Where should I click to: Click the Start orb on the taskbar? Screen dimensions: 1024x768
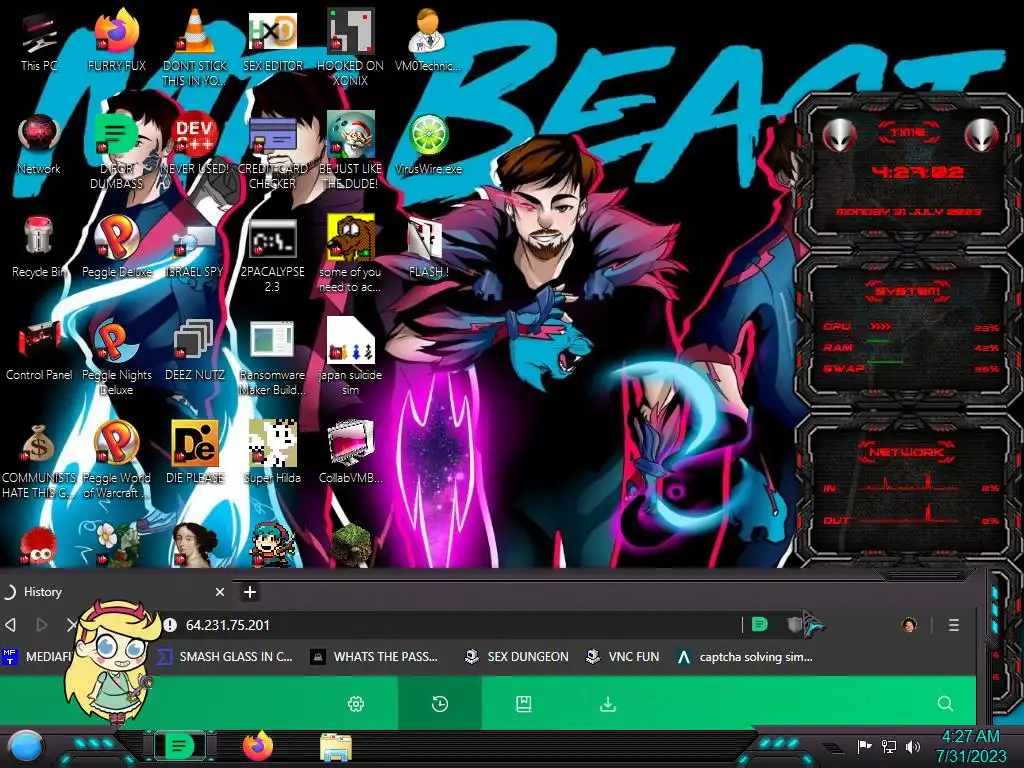[26, 747]
